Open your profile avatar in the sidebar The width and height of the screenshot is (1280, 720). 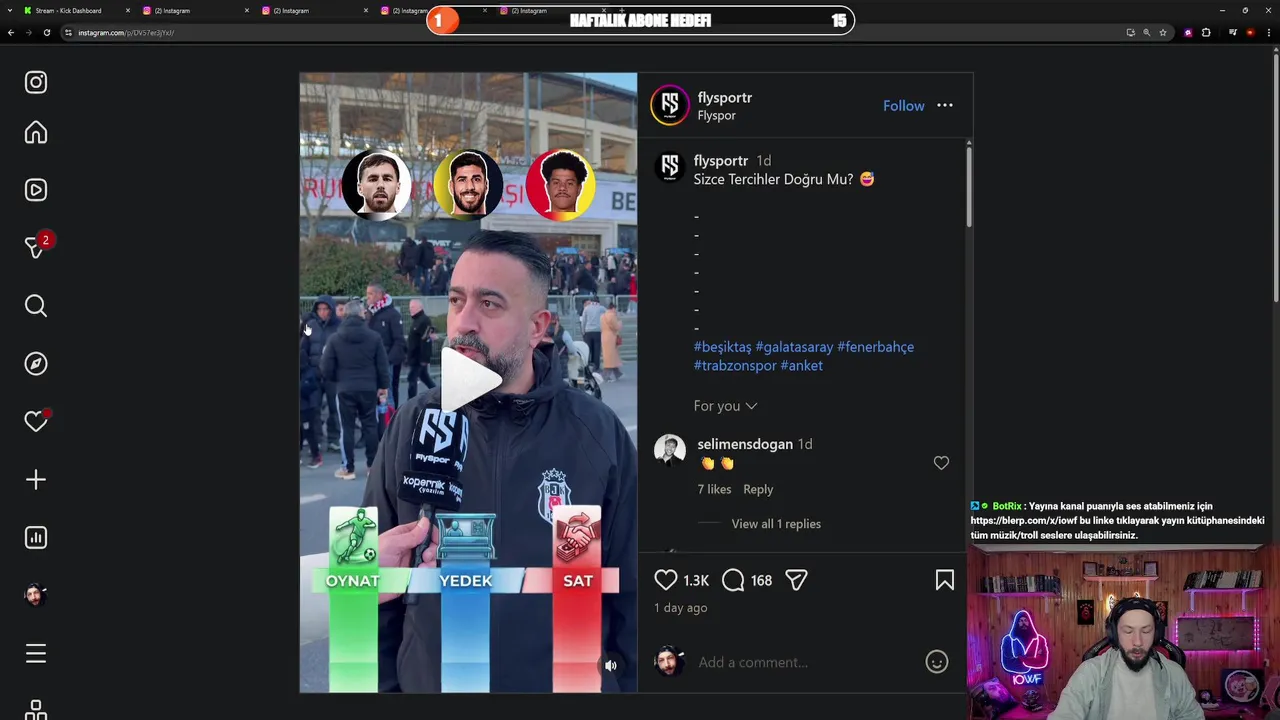[x=36, y=595]
